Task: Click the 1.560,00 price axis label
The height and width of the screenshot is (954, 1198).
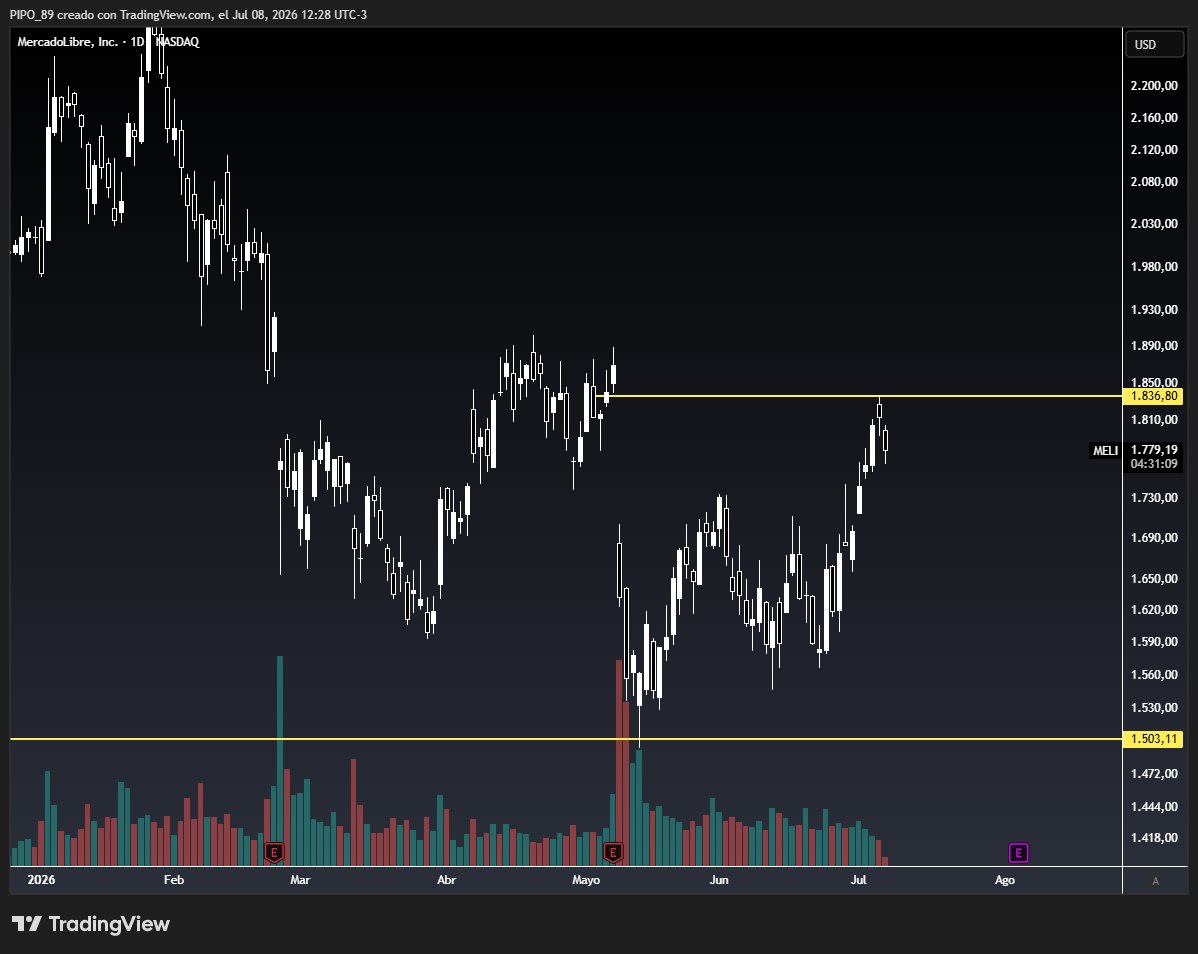Action: click(1154, 674)
